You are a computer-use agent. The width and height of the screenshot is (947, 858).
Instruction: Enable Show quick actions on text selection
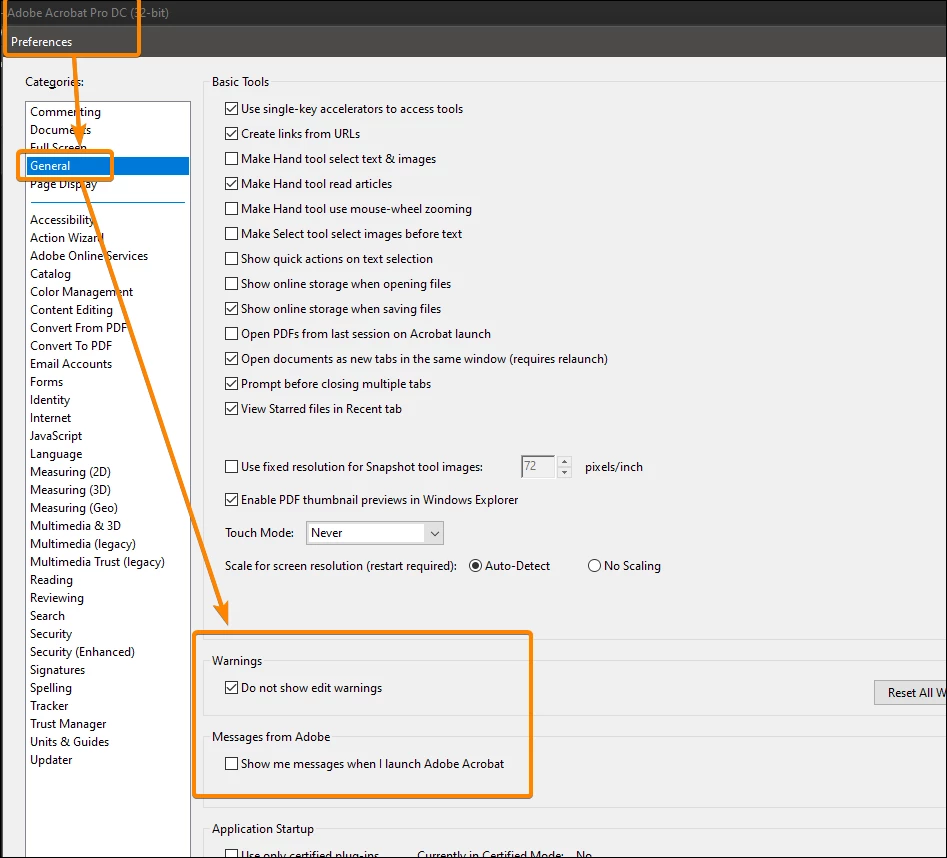coord(231,259)
